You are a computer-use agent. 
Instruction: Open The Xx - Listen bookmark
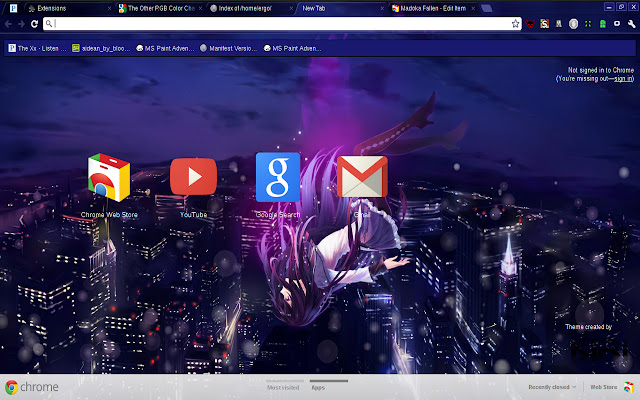tap(37, 48)
